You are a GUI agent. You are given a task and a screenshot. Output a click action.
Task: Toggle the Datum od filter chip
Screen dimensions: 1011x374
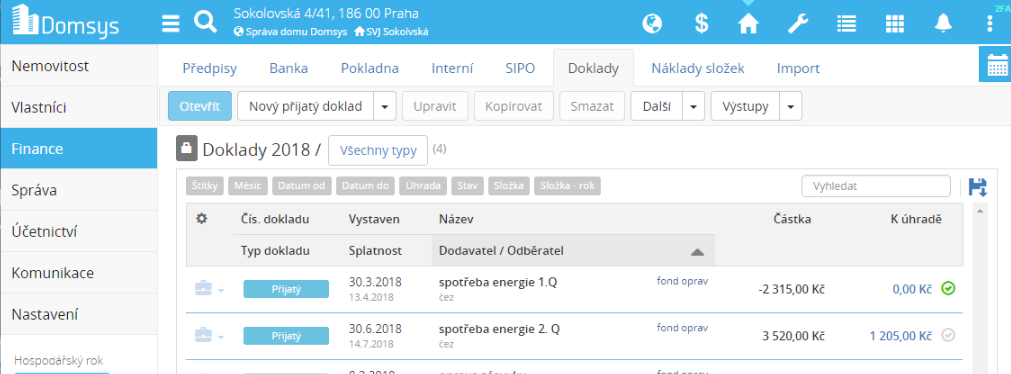(302, 186)
